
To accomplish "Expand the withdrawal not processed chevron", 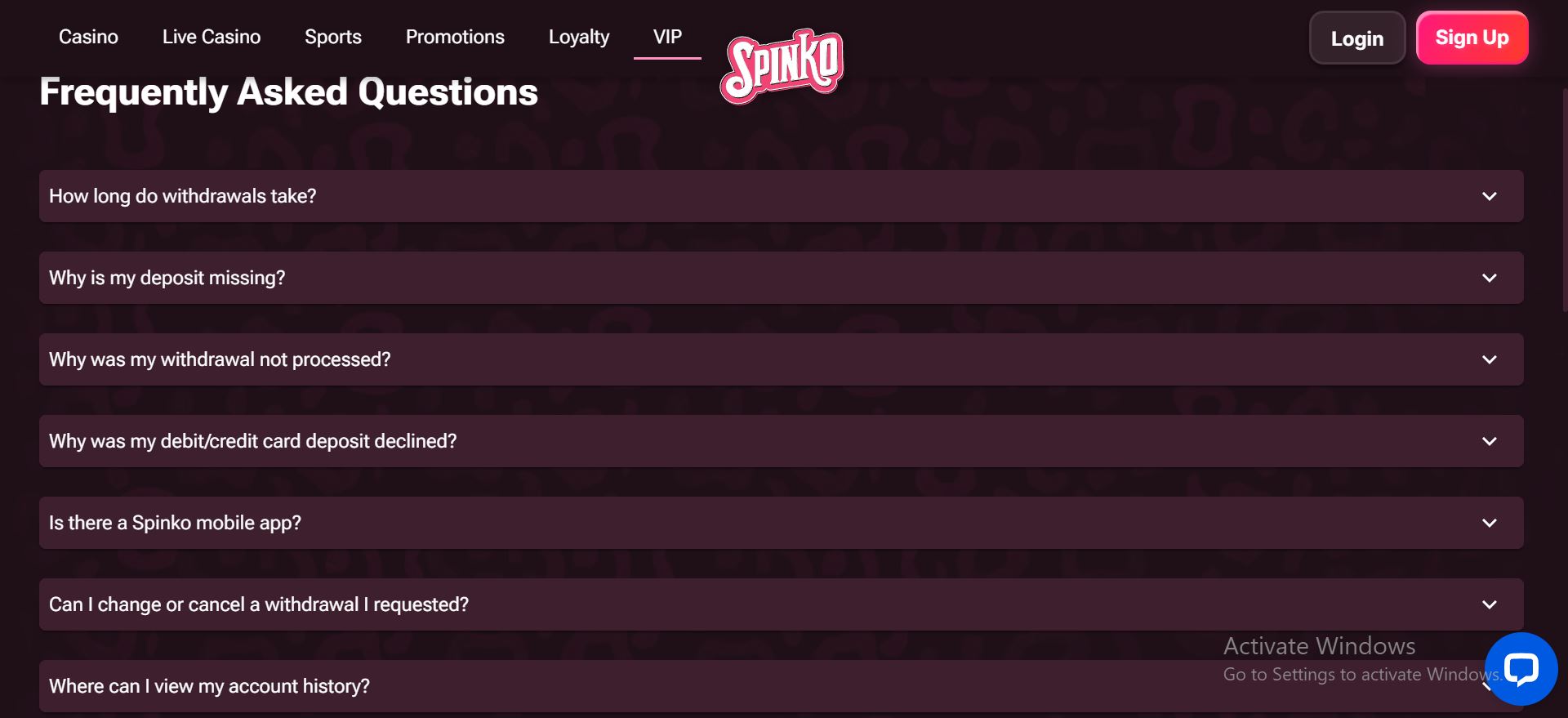I will point(1489,359).
